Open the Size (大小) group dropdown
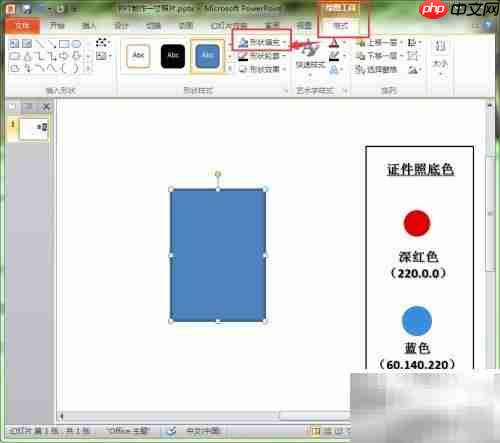 coord(440,57)
